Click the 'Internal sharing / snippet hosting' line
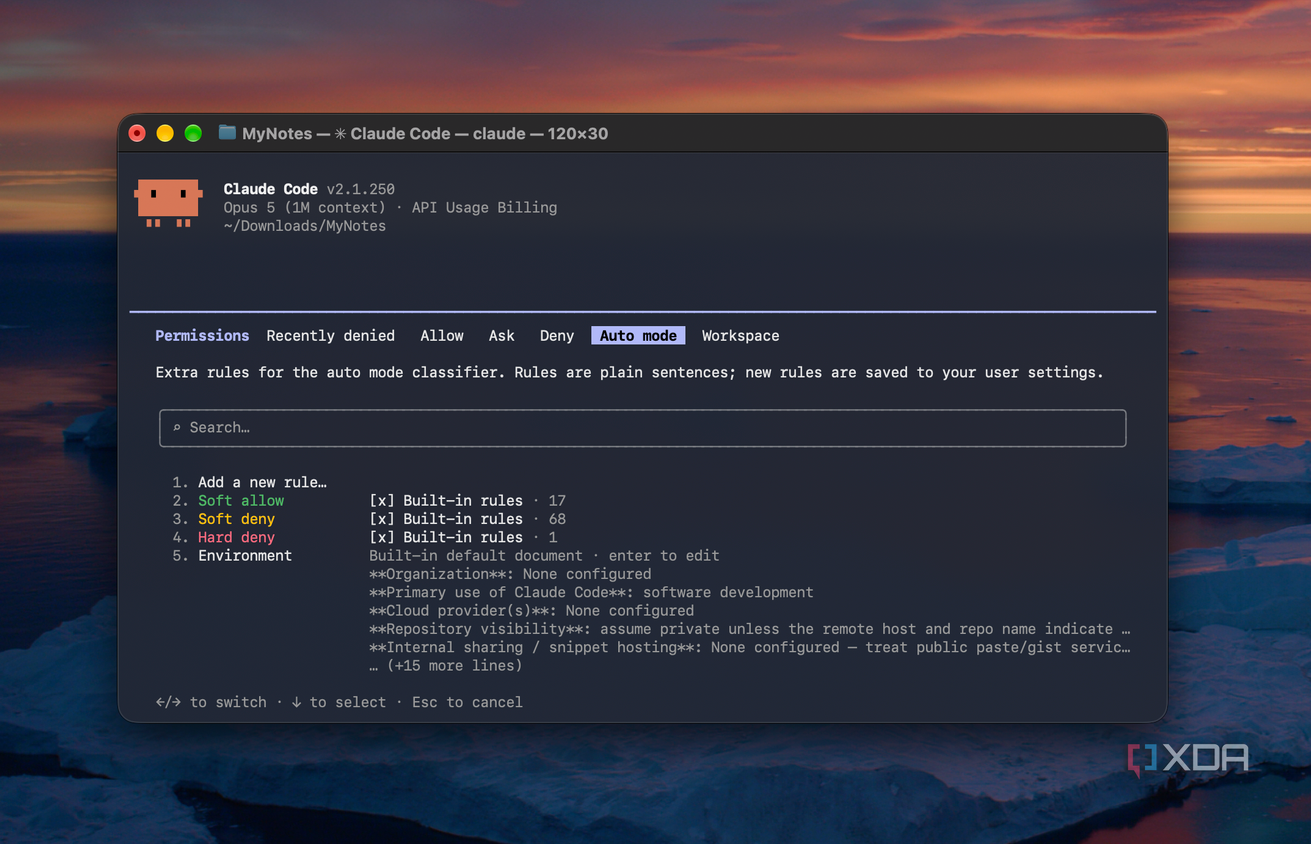The width and height of the screenshot is (1311, 844). coord(750,647)
